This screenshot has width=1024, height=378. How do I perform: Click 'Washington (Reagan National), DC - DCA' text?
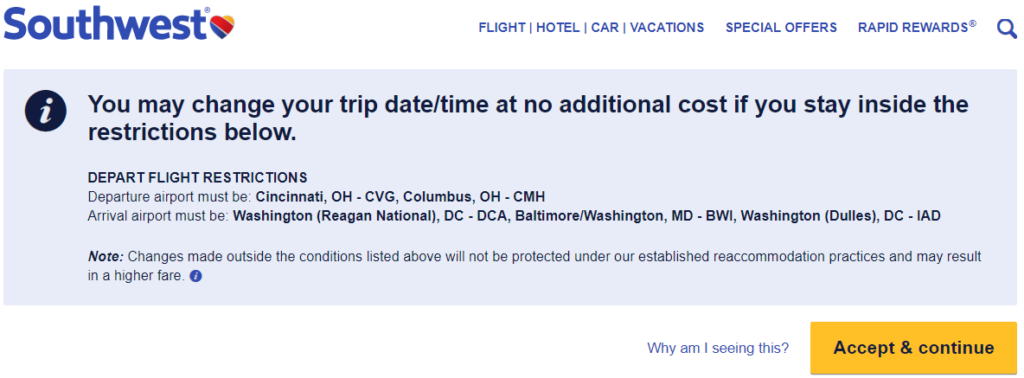tap(370, 216)
